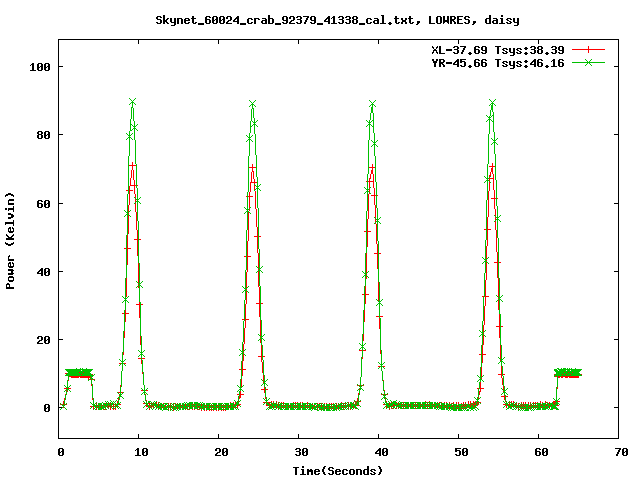This screenshot has width=640, height=480.
Task: Click the 20 tick label on the y-axis
Action: point(42,340)
